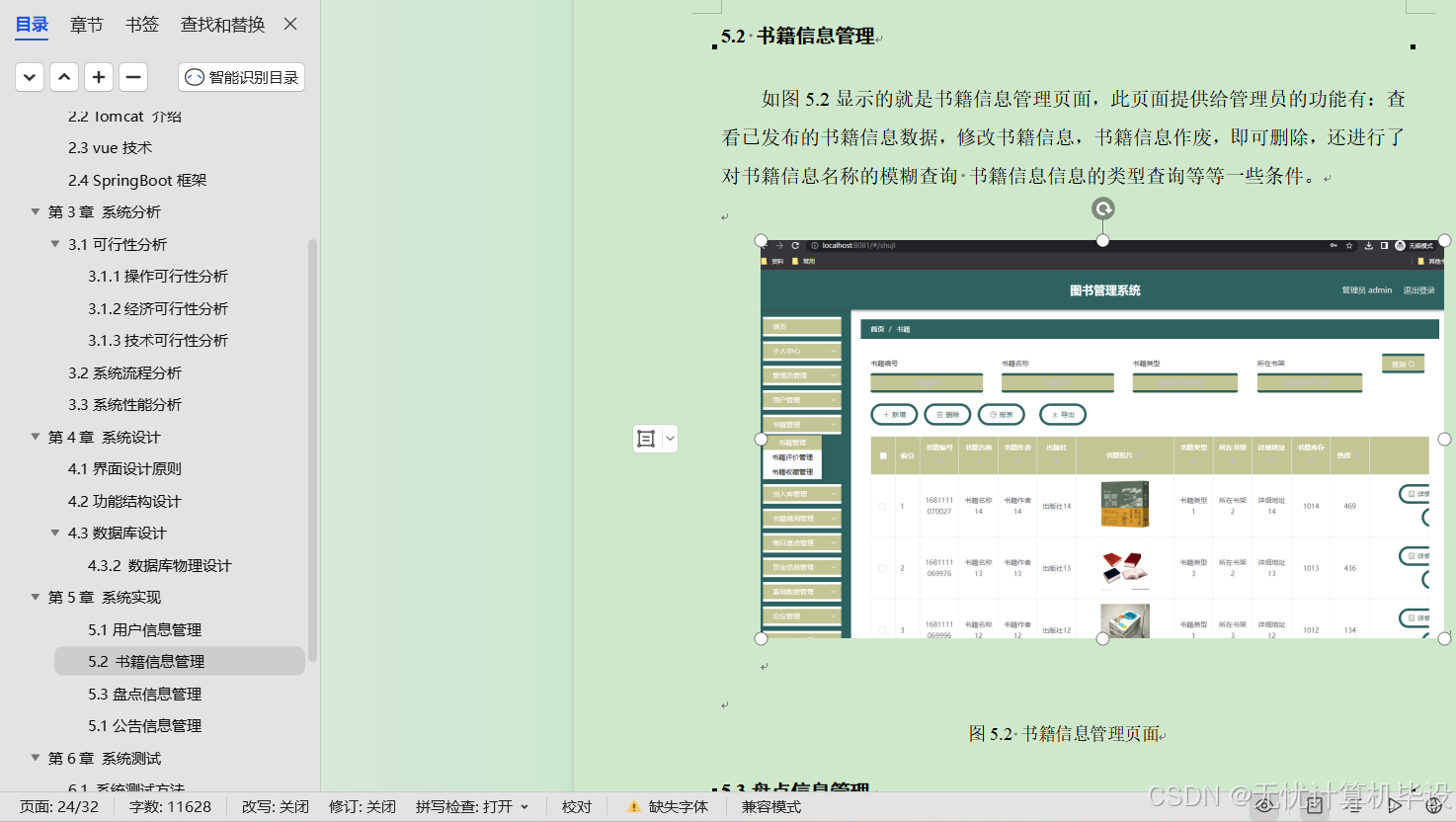Image resolution: width=1456 pixels, height=822 pixels.
Task: Click the eye protection mode icon
Action: tap(1266, 806)
